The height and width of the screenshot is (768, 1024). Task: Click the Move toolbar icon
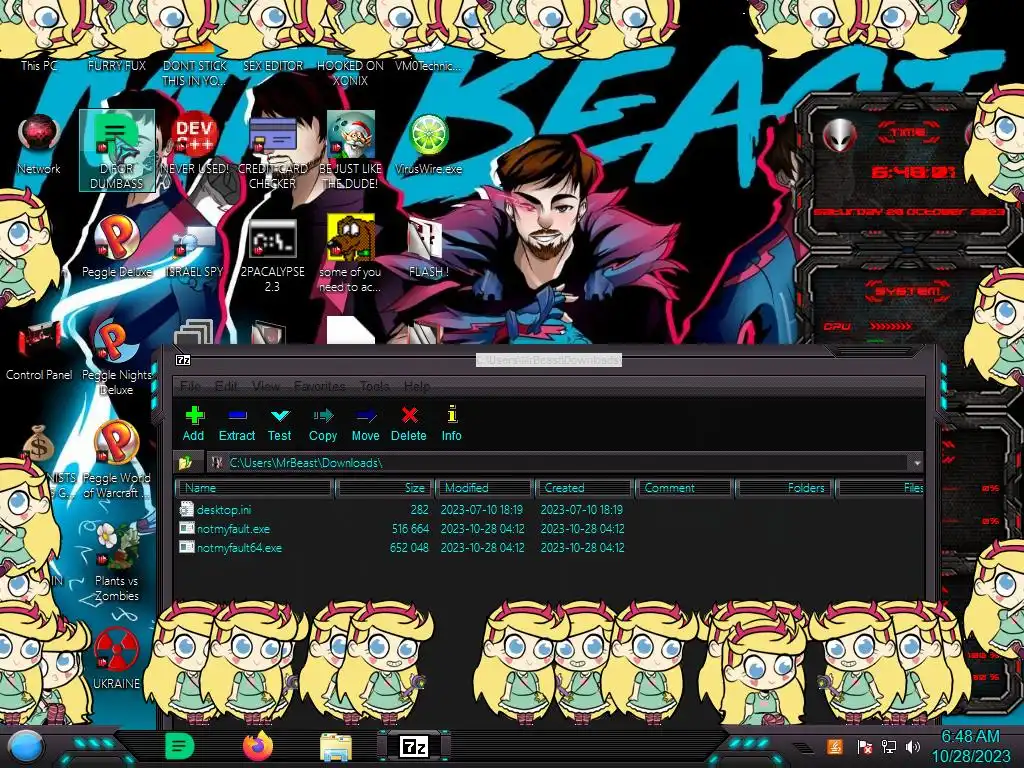[365, 423]
